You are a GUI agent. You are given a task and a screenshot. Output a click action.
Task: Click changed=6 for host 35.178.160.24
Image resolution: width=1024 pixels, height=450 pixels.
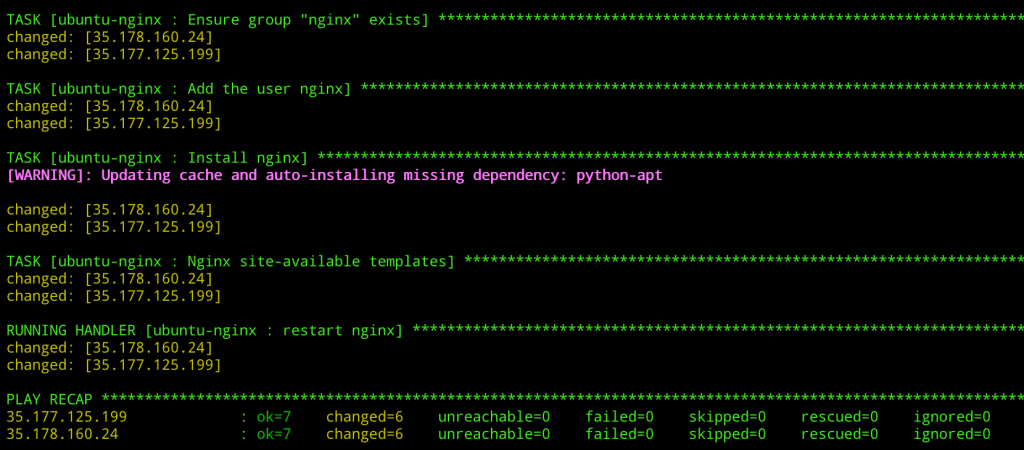click(x=364, y=434)
